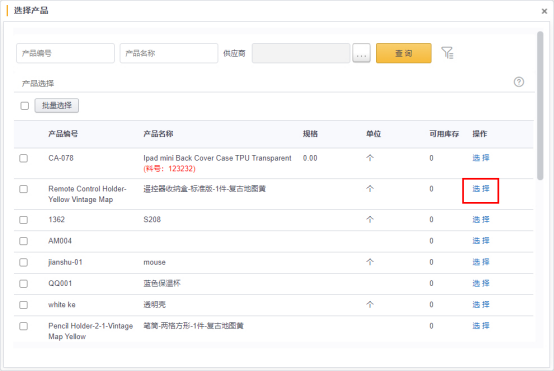Image resolution: width=554 pixels, height=371 pixels.
Task: Click the 产品名称 column header
Action: click(158, 134)
